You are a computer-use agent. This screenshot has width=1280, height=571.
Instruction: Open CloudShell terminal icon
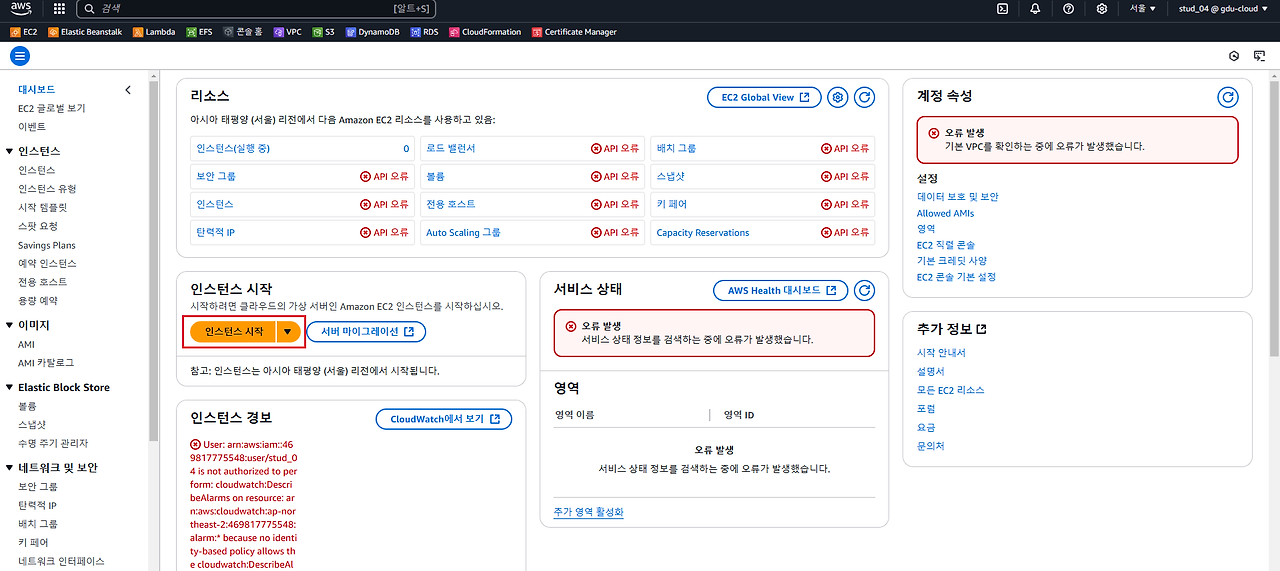pyautogui.click(x=1003, y=8)
